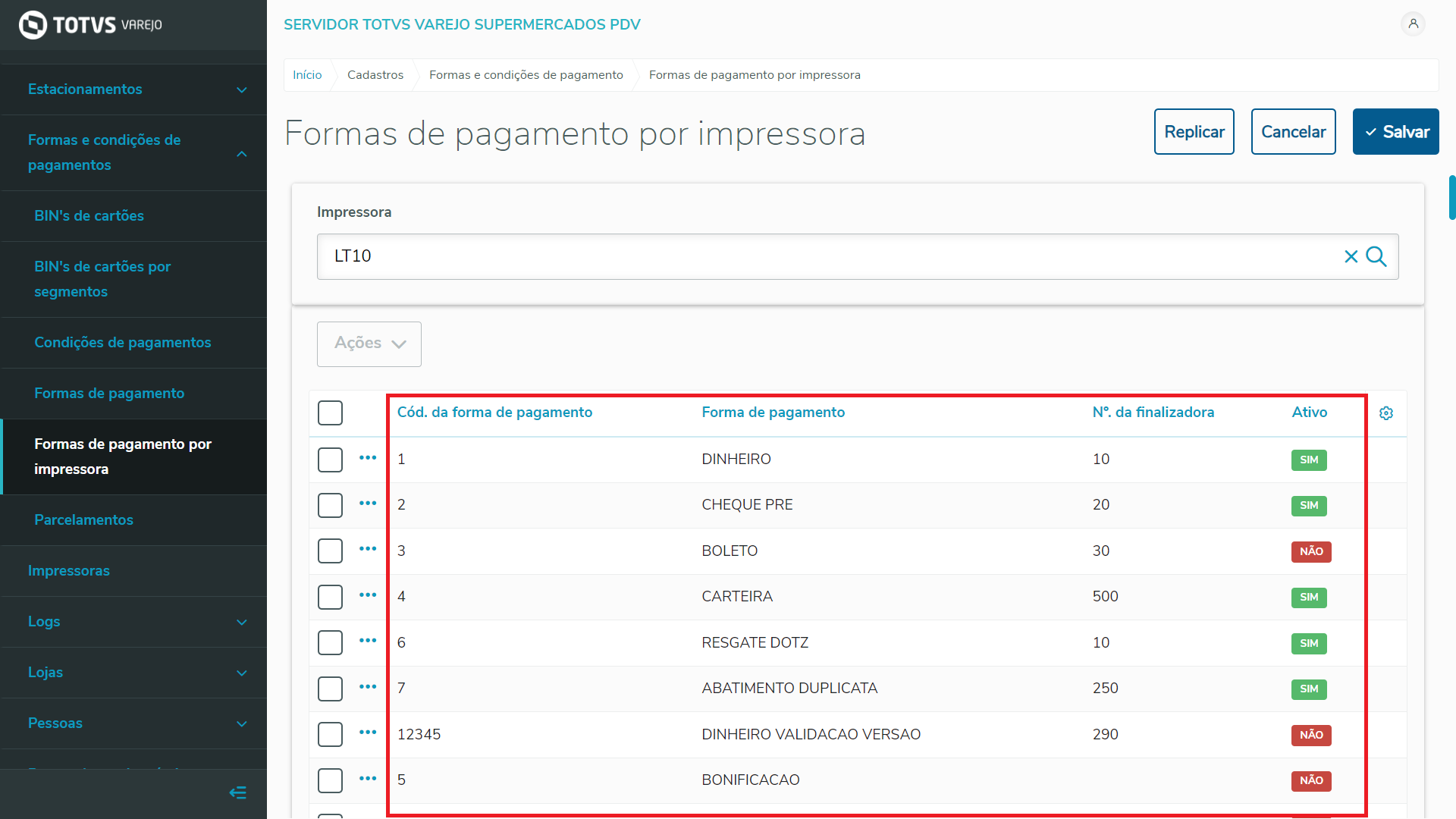1456x819 pixels.
Task: Click the user profile icon
Action: [x=1413, y=24]
